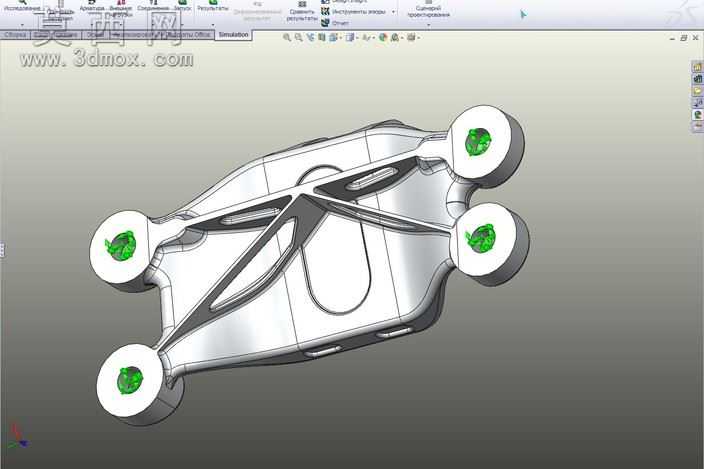
Task: Switch to the Продукты Office tab
Action: pyautogui.click(x=188, y=35)
